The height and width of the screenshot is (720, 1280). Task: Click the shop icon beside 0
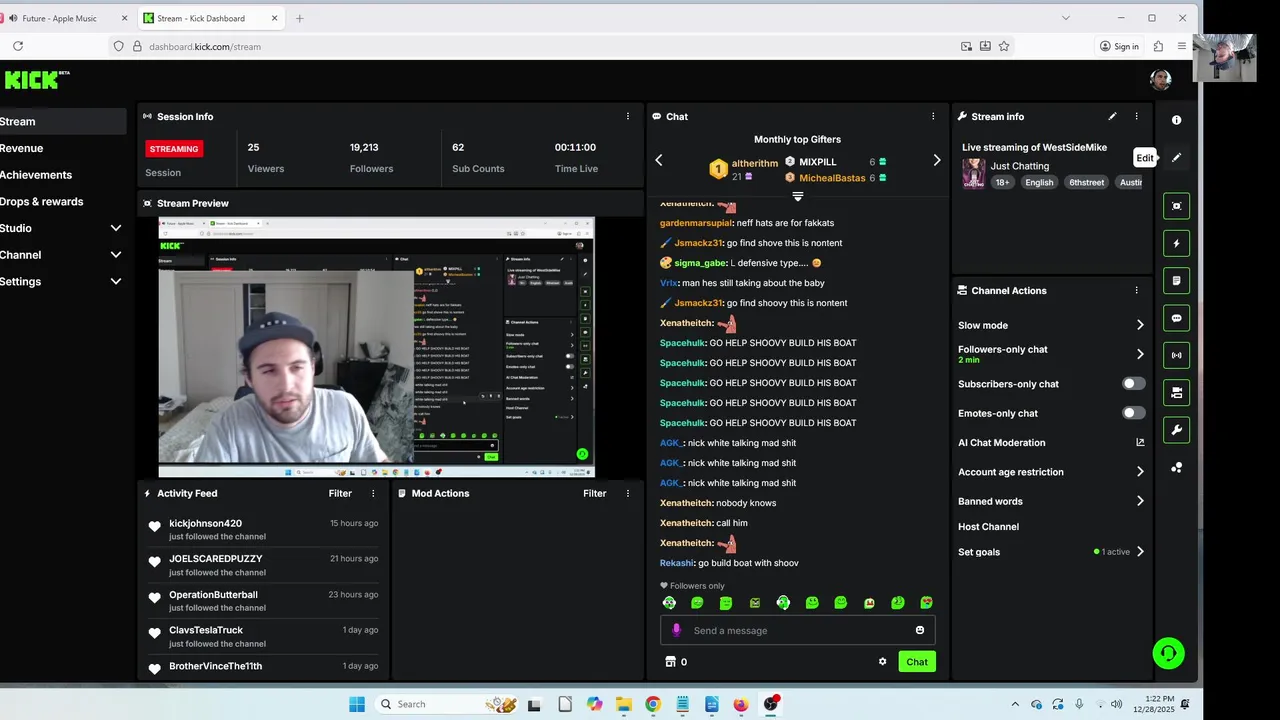[670, 661]
